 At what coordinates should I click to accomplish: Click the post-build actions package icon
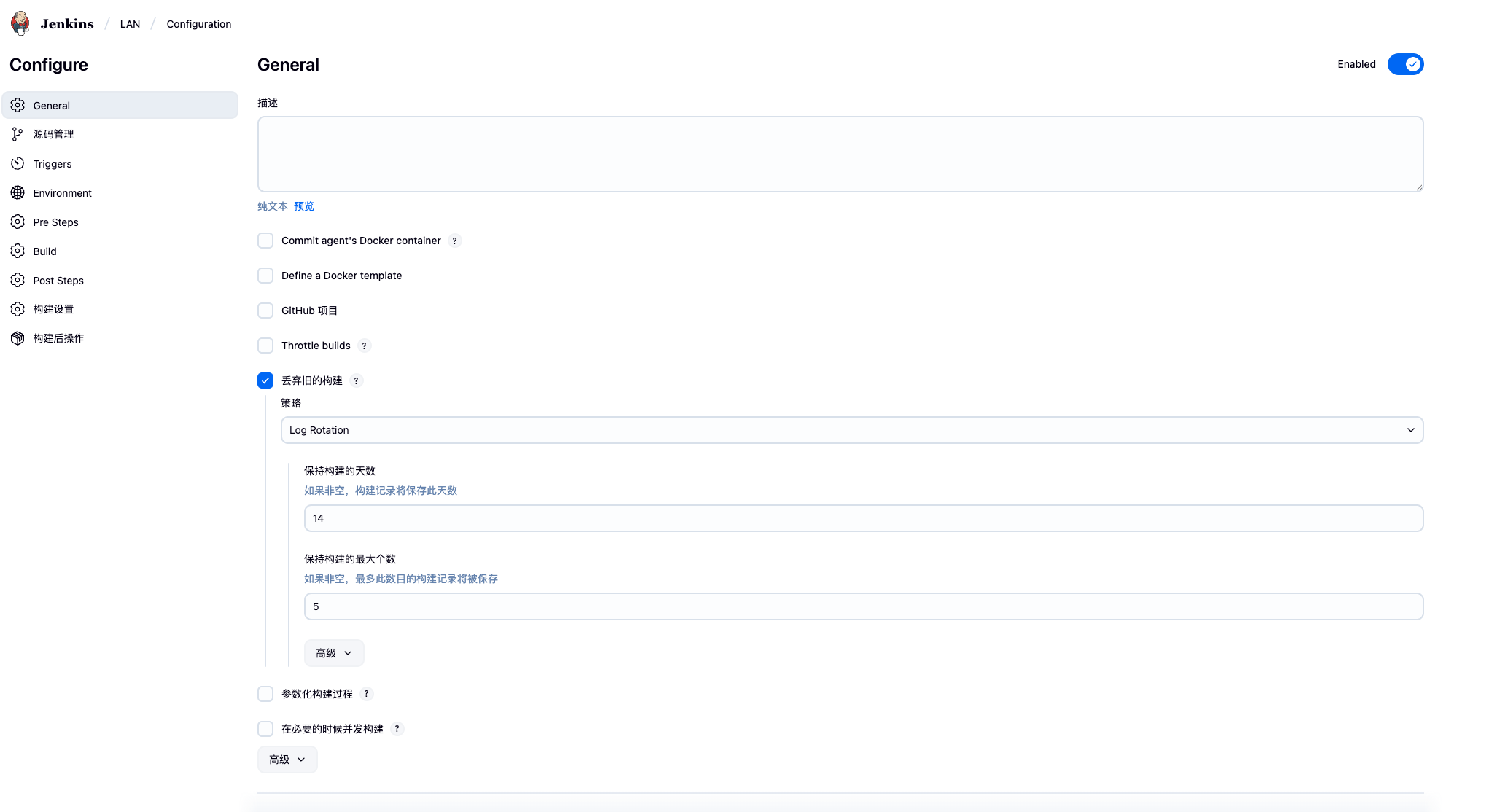18,338
